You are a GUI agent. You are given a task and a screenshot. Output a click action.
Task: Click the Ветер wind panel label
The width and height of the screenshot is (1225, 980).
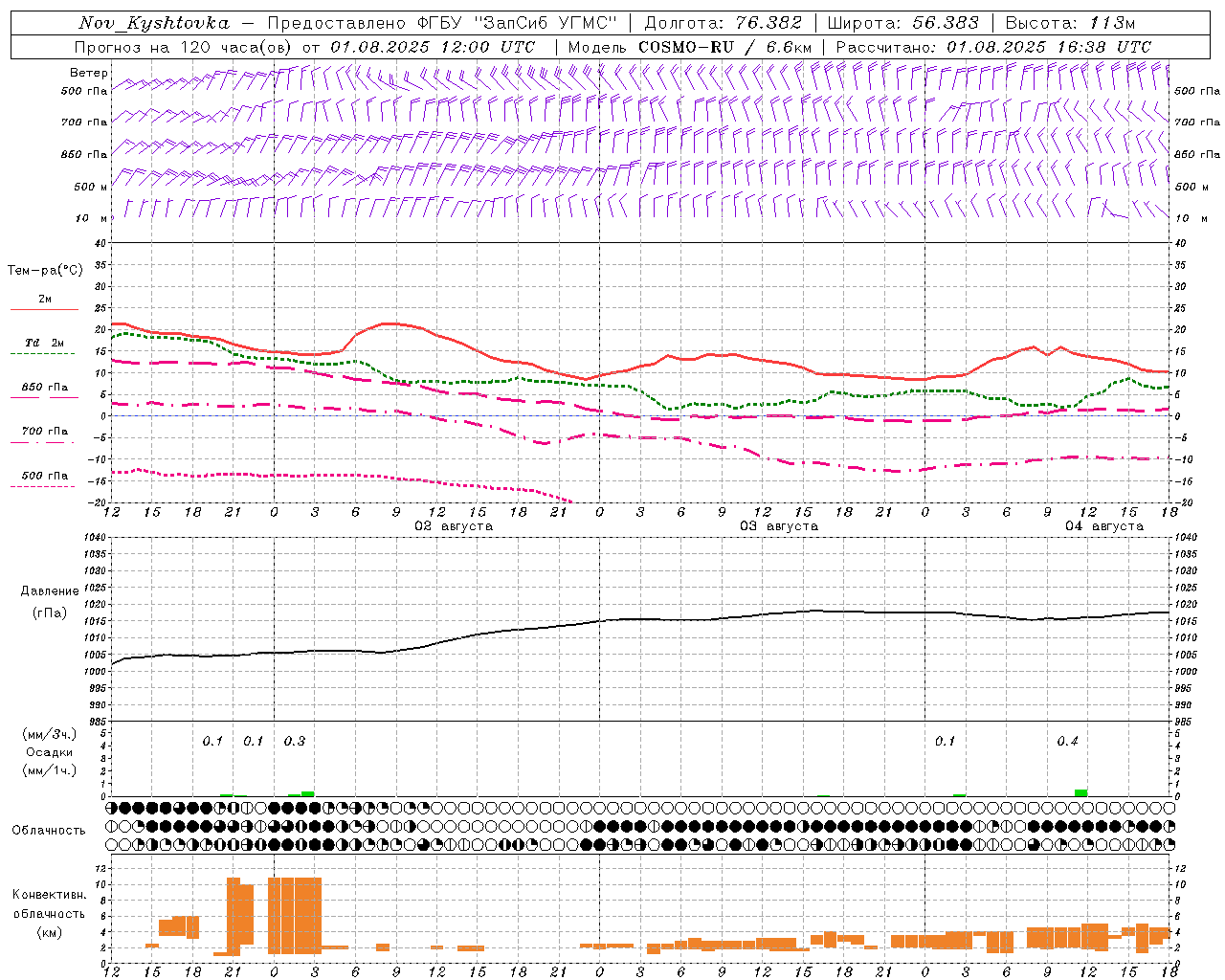[89, 73]
